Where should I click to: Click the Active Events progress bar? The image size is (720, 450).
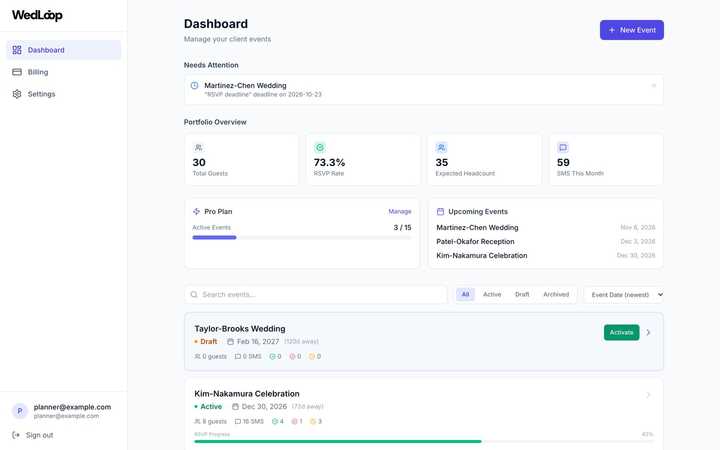coord(302,237)
